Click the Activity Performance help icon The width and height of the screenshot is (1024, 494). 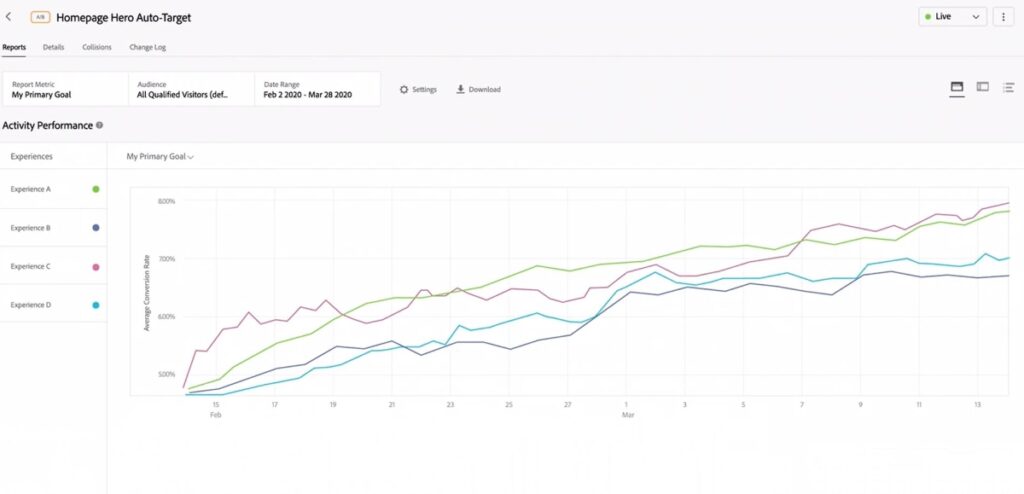pyautogui.click(x=99, y=126)
